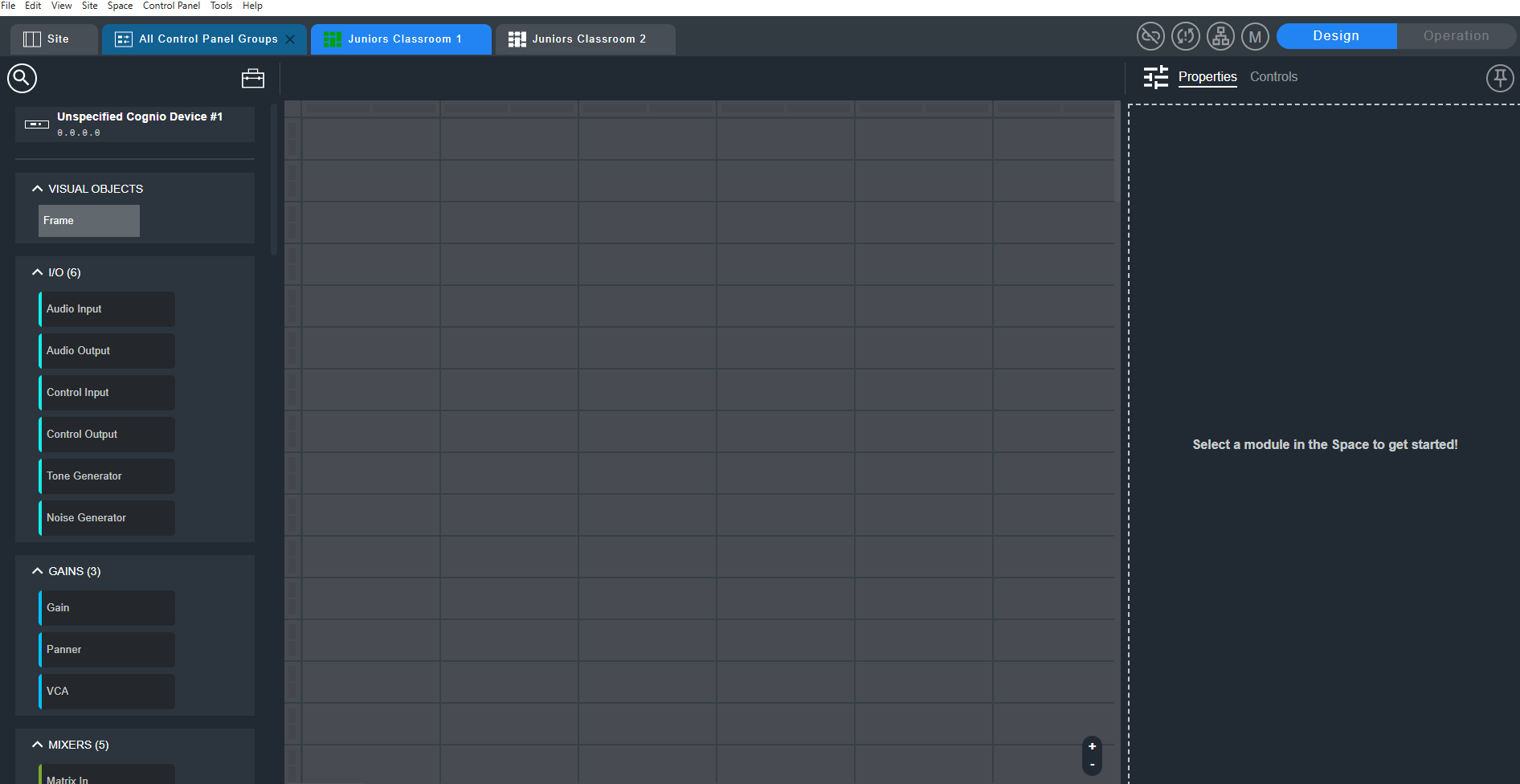Click the canvas vertical scrollbar
Image resolution: width=1520 pixels, height=784 pixels.
pyautogui.click(x=1117, y=152)
